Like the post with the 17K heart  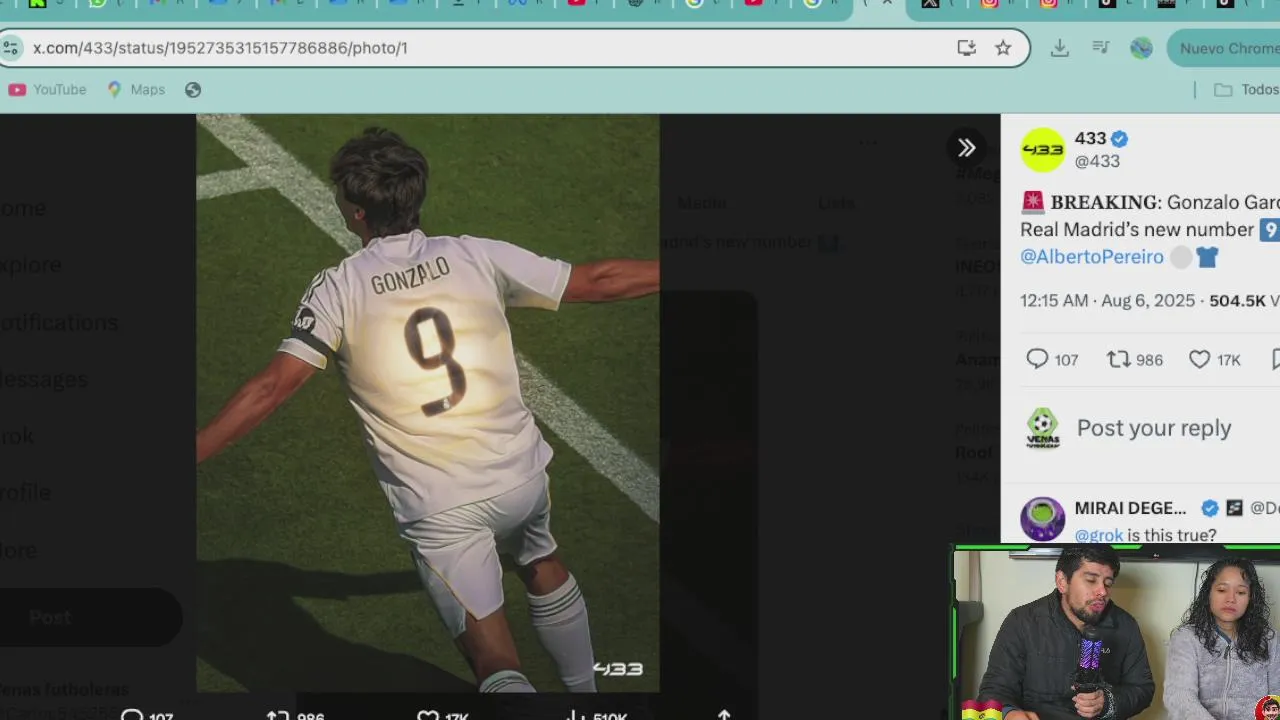1199,359
